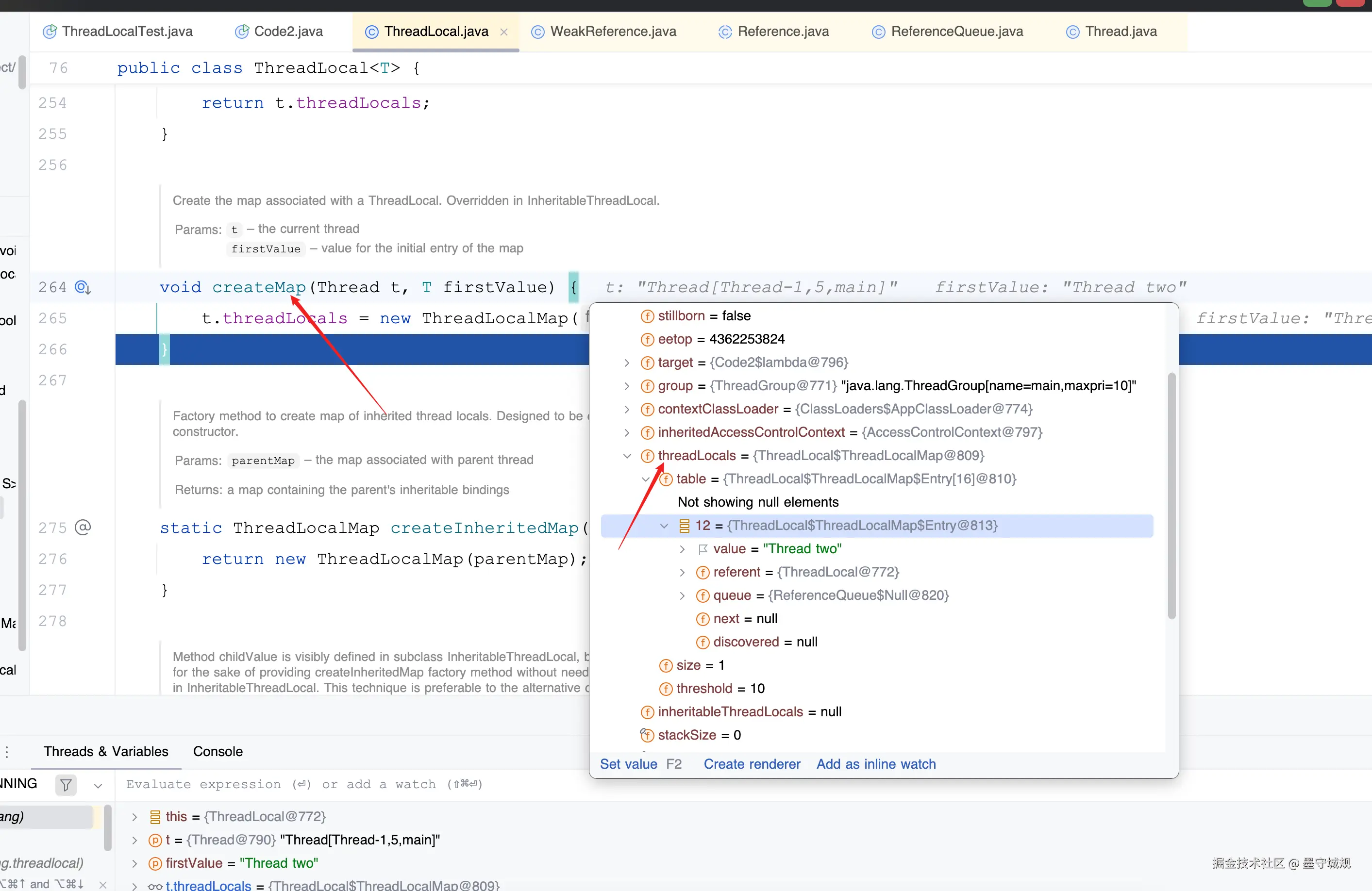The image size is (1372, 891).
Task: Click the Set value link
Action: tap(628, 764)
